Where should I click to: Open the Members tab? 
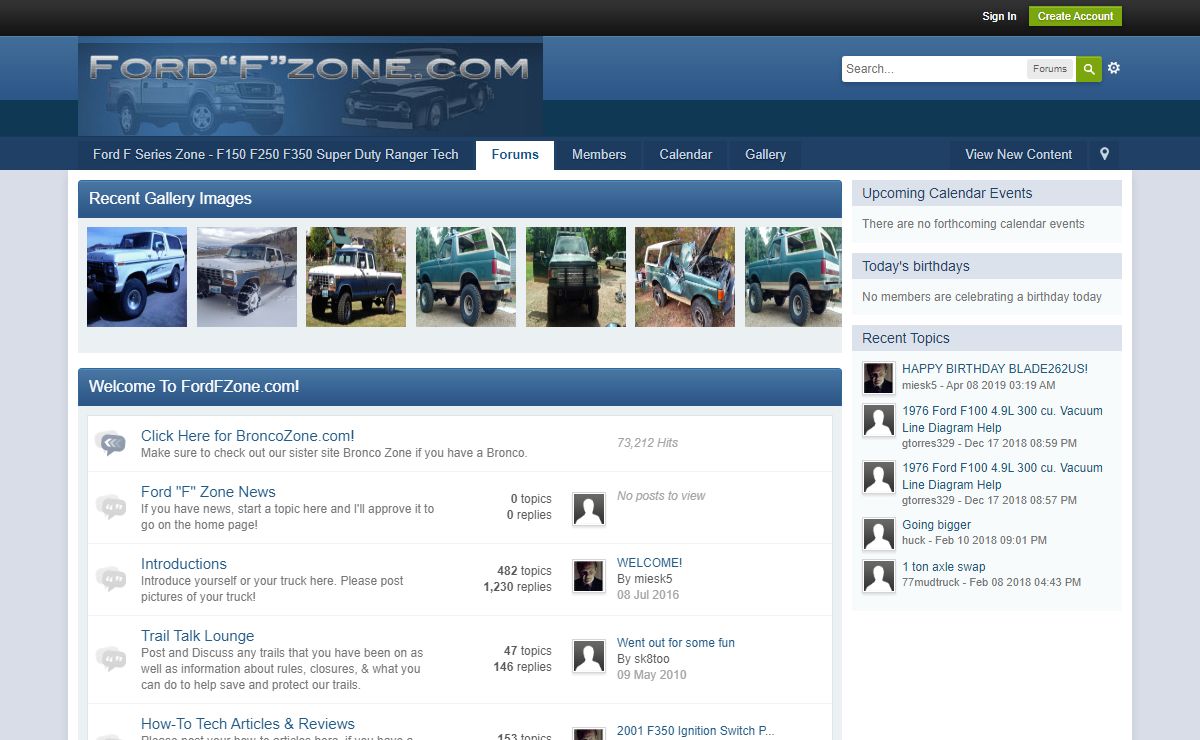click(599, 154)
